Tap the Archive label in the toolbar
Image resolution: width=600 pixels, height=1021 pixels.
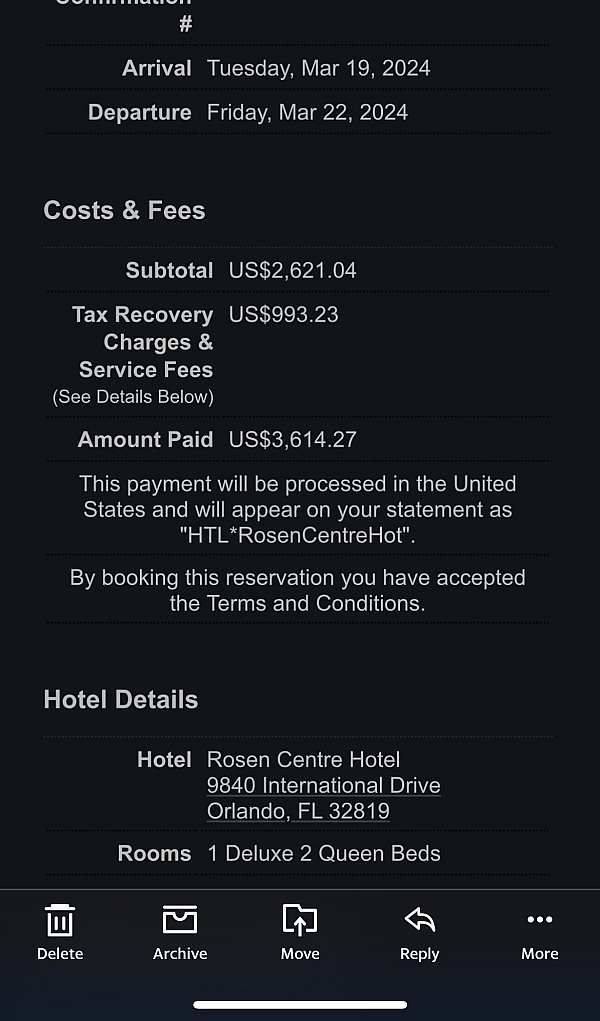180,954
